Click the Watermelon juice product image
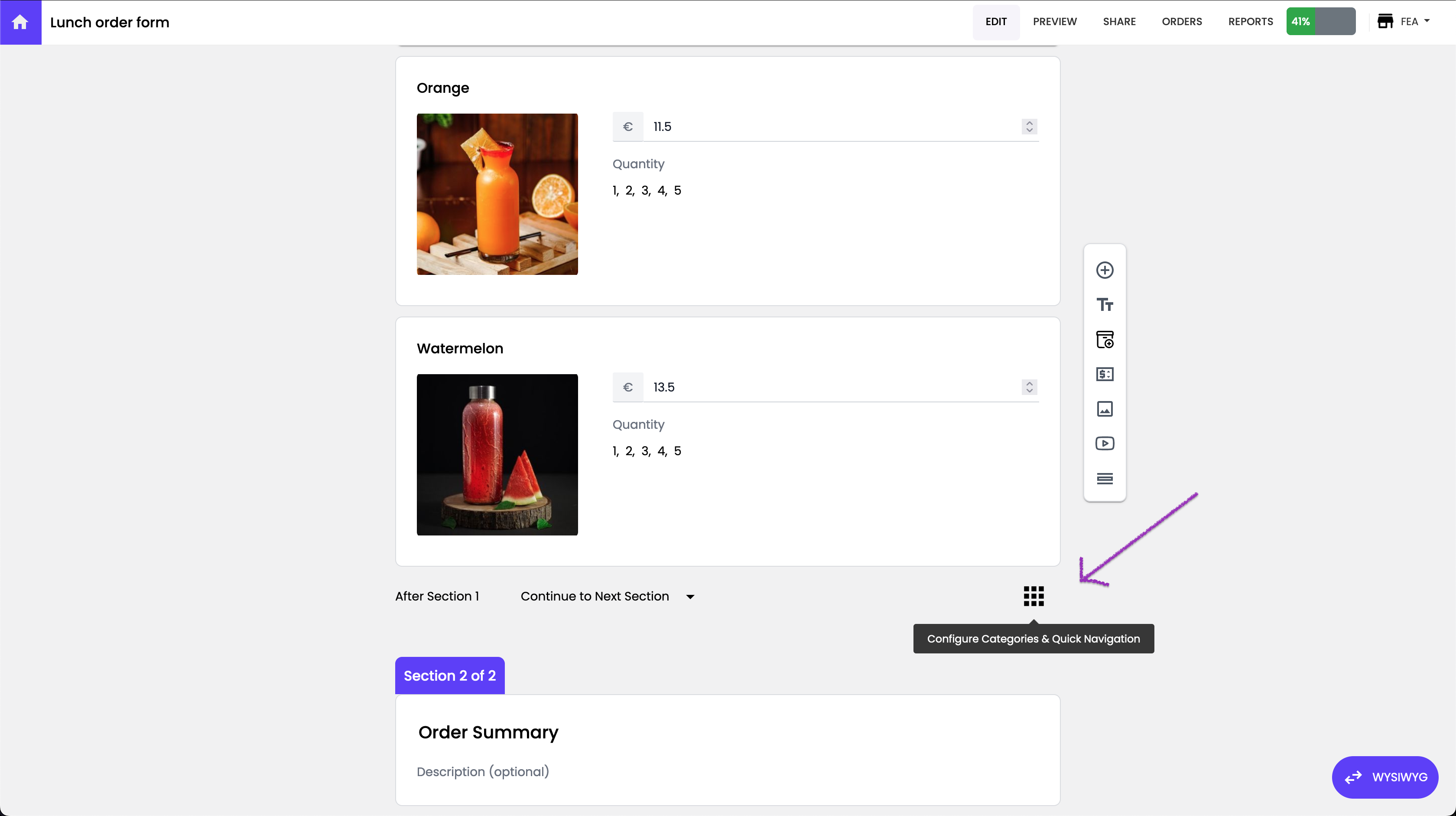1456x816 pixels. pyautogui.click(x=497, y=455)
